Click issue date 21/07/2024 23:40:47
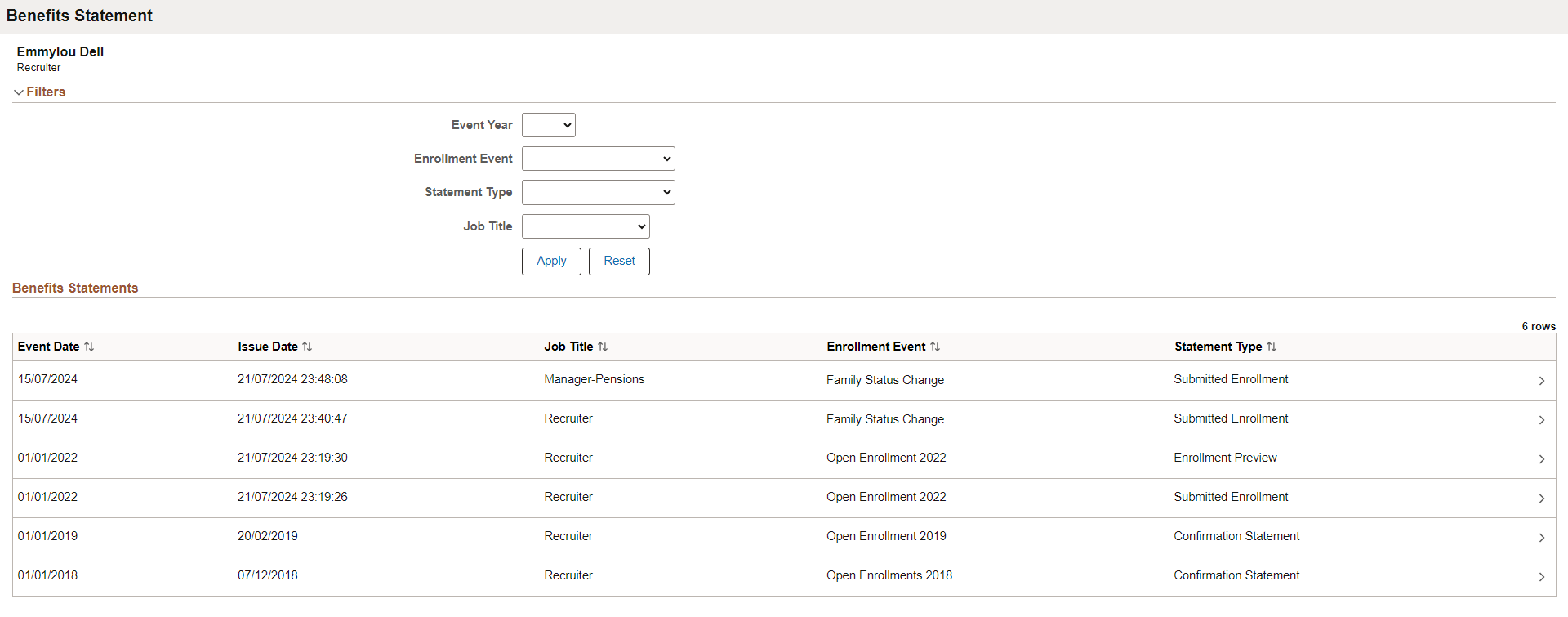1568x617 pixels. [292, 418]
